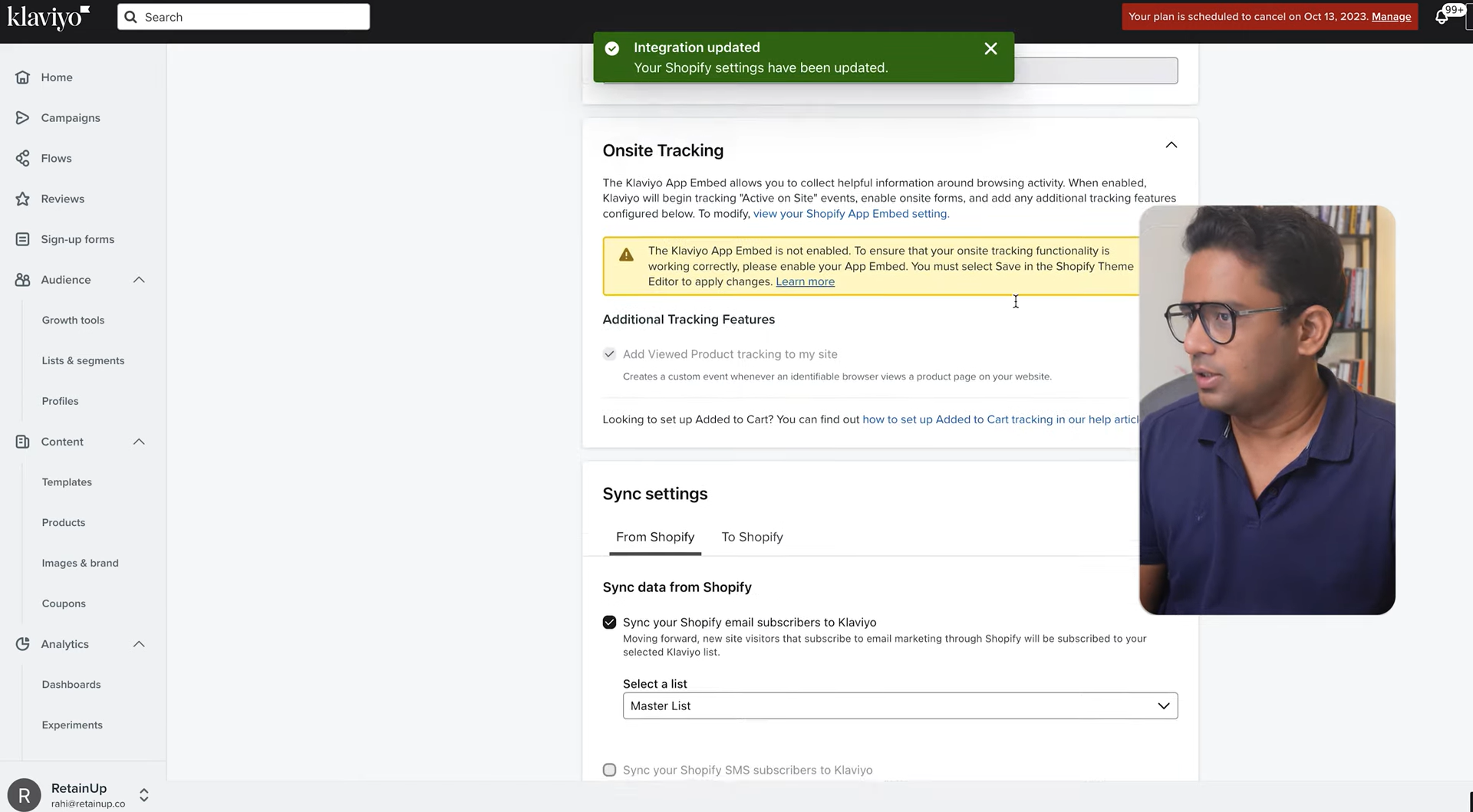This screenshot has height=812, width=1473.
Task: Click the yellow warning triangle icon
Action: point(626,255)
